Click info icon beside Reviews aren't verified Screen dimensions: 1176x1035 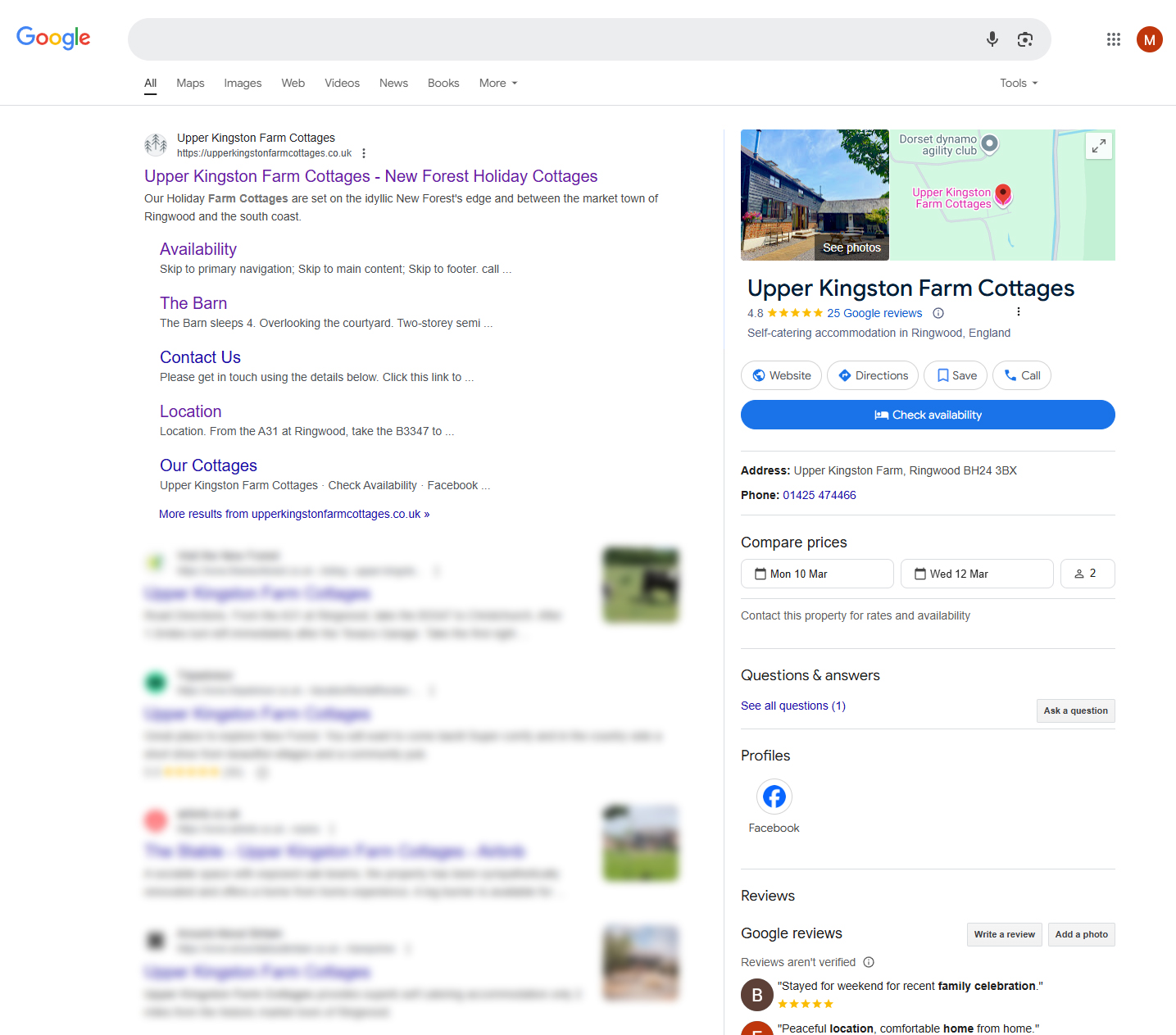point(869,962)
